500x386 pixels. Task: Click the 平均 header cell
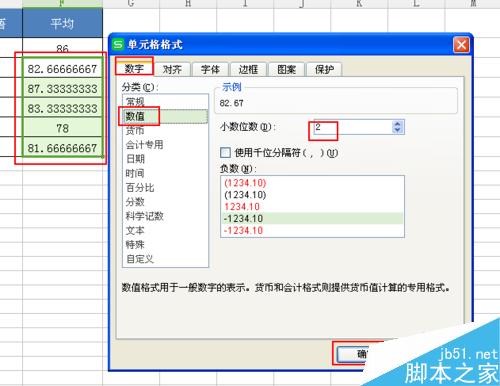(62, 23)
